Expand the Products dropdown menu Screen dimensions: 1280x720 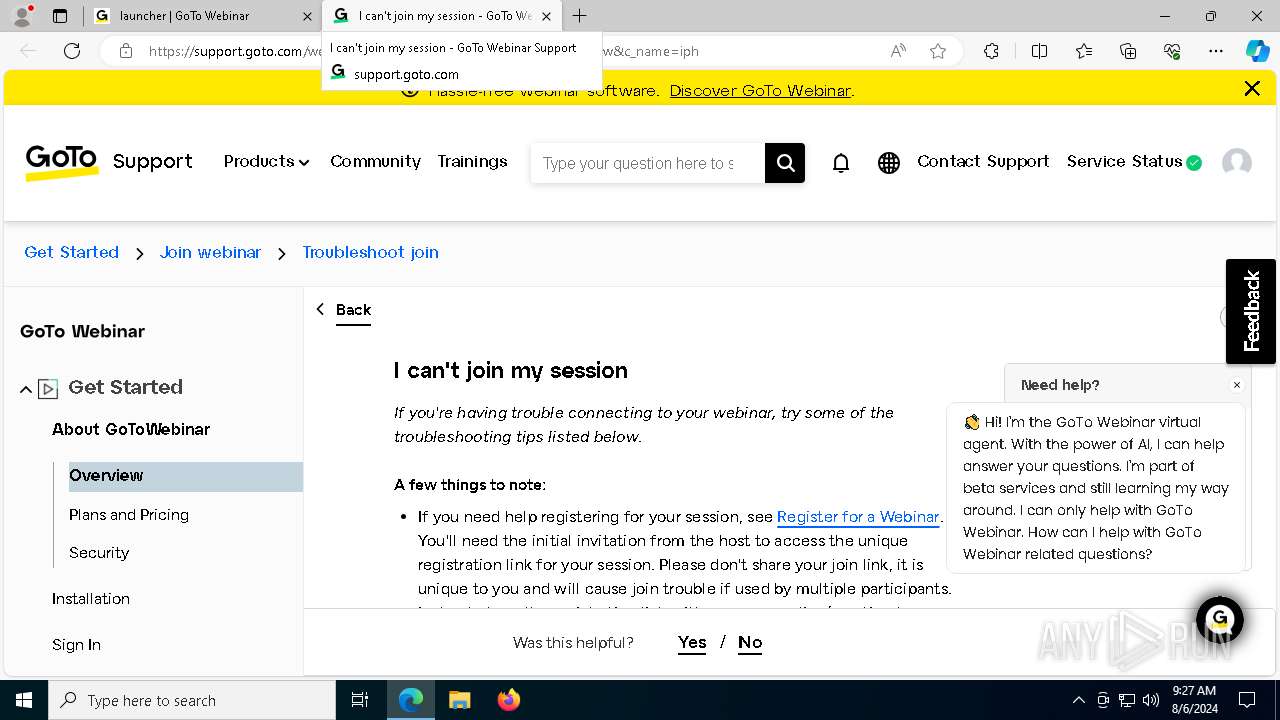tap(266, 161)
